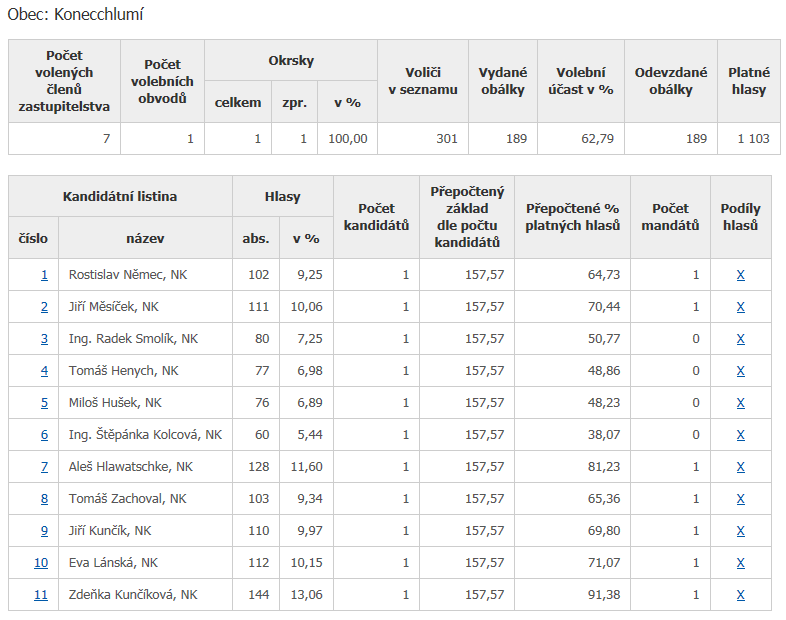Click vote share X for Zdeňka Kunčíková
786x620 pixels.
(740, 595)
